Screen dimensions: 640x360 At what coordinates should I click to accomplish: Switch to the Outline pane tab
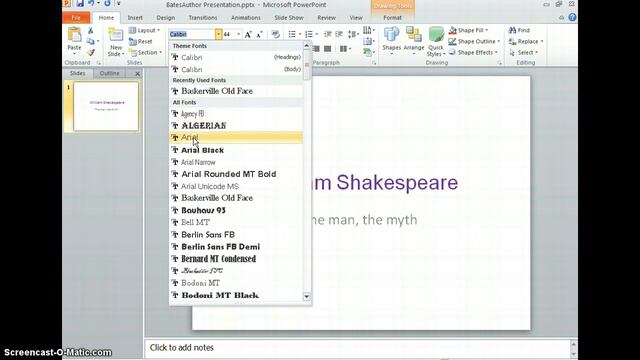[109, 73]
